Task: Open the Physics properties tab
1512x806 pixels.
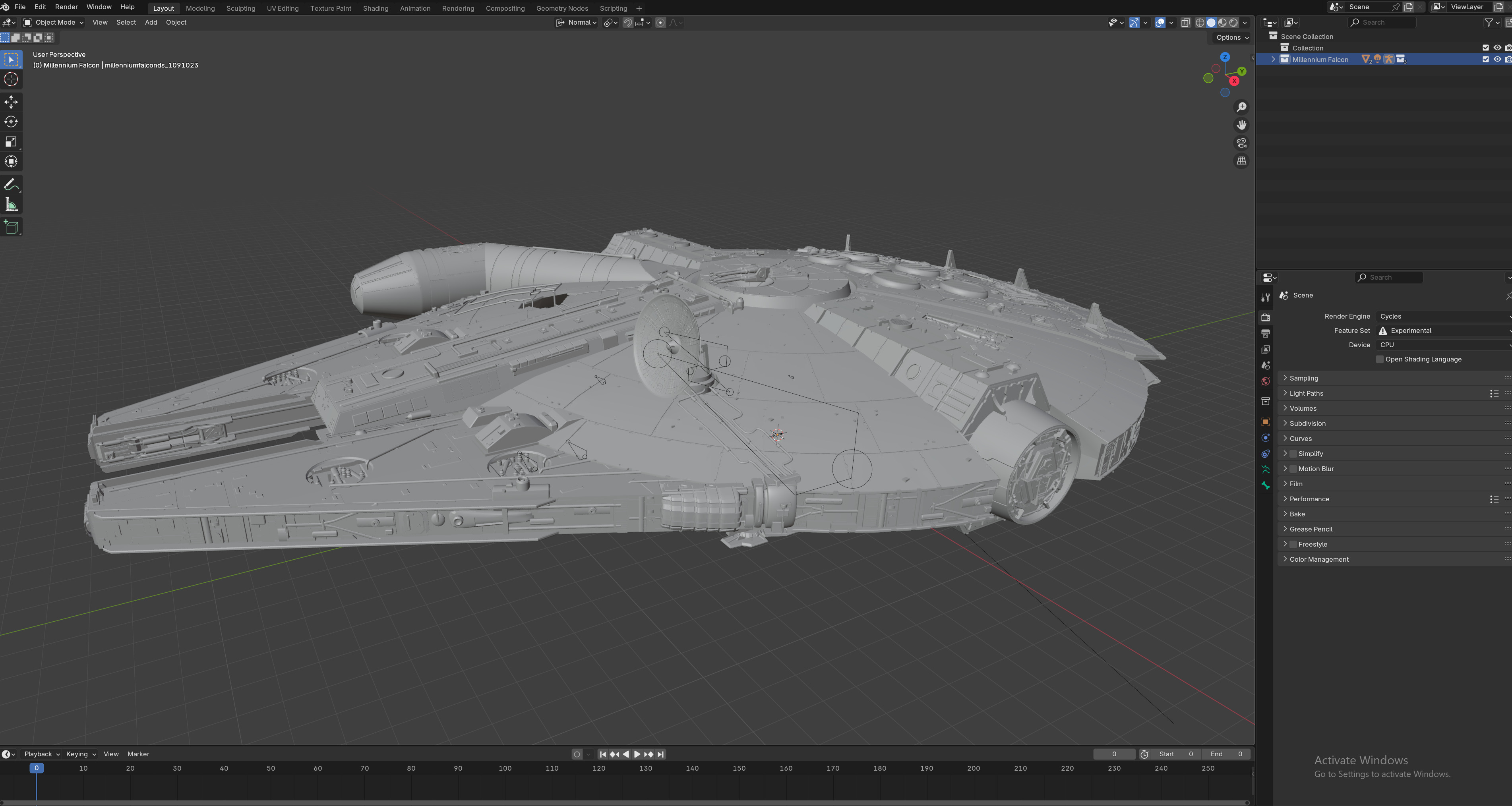Action: click(x=1266, y=438)
